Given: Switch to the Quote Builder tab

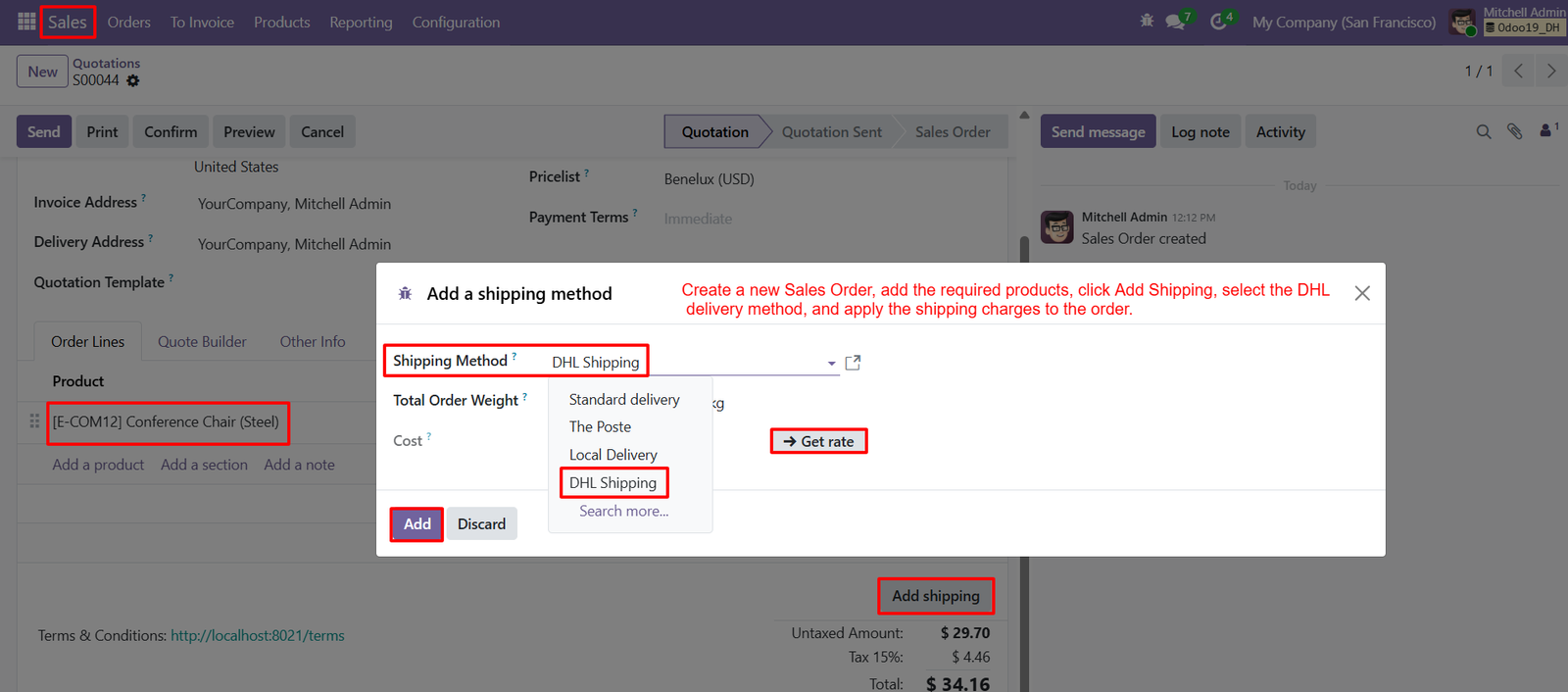Looking at the screenshot, I should (202, 341).
